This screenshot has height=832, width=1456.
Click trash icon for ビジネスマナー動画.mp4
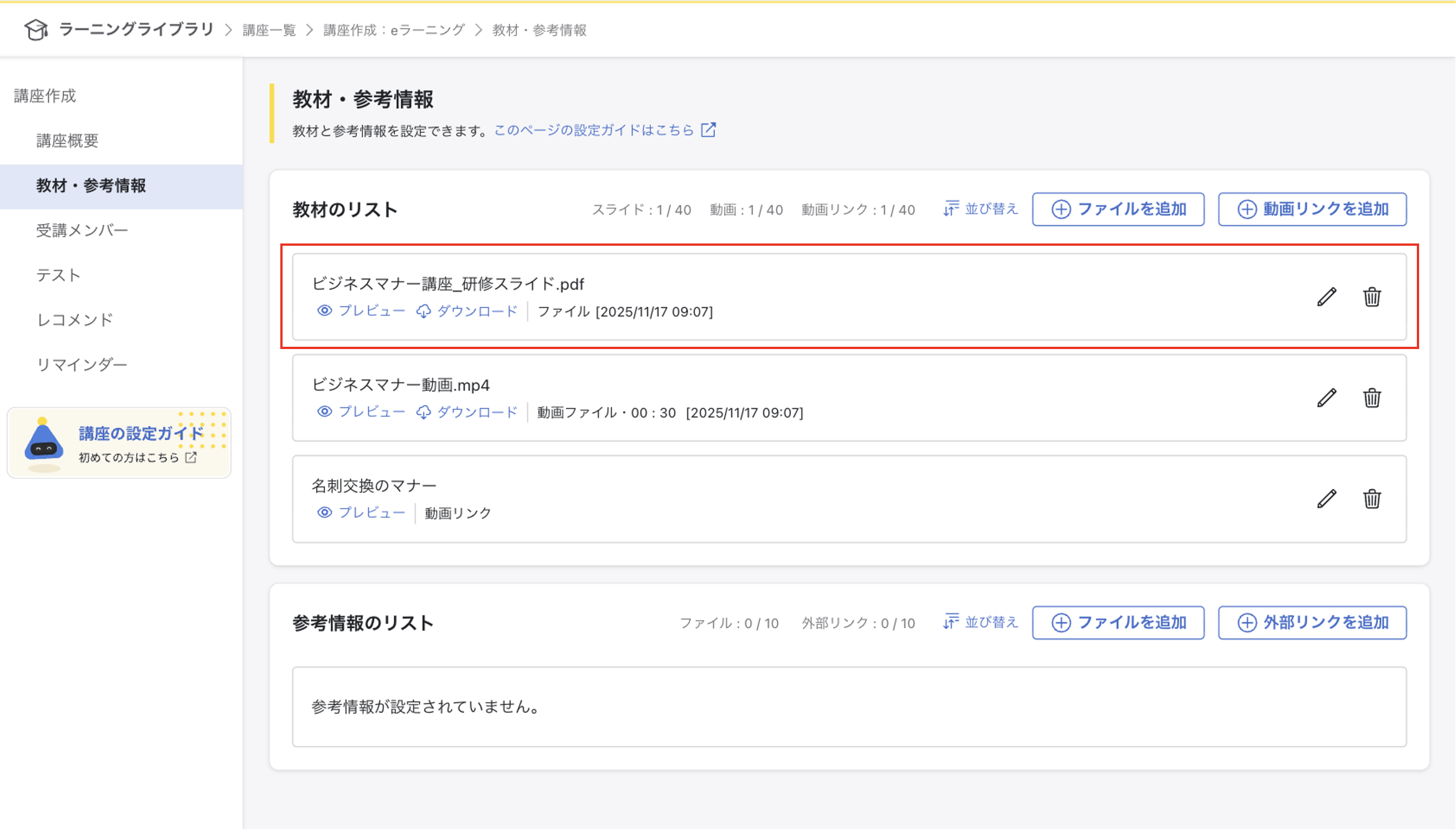[1371, 398]
